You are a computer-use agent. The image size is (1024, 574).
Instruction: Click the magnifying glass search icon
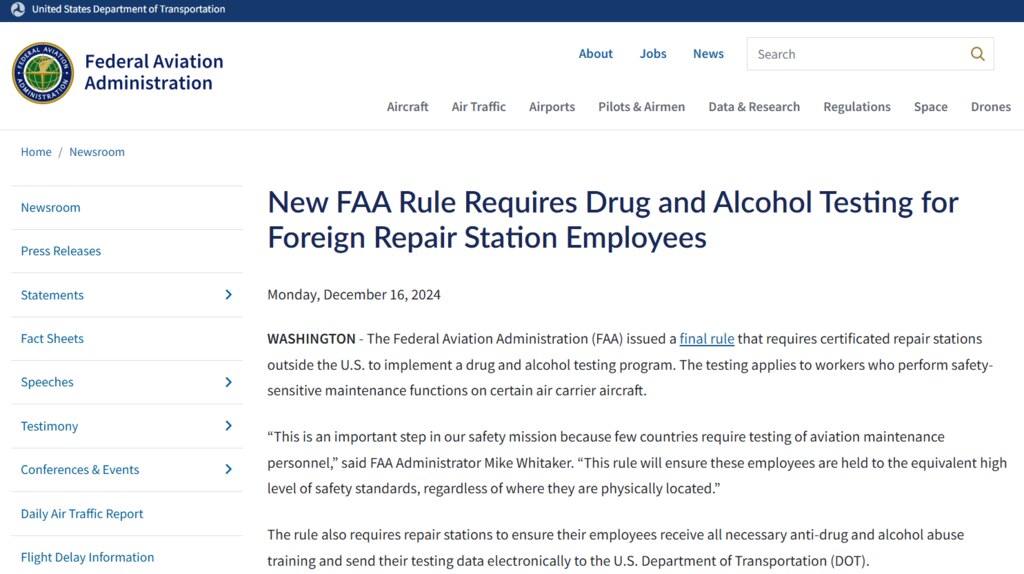977,54
